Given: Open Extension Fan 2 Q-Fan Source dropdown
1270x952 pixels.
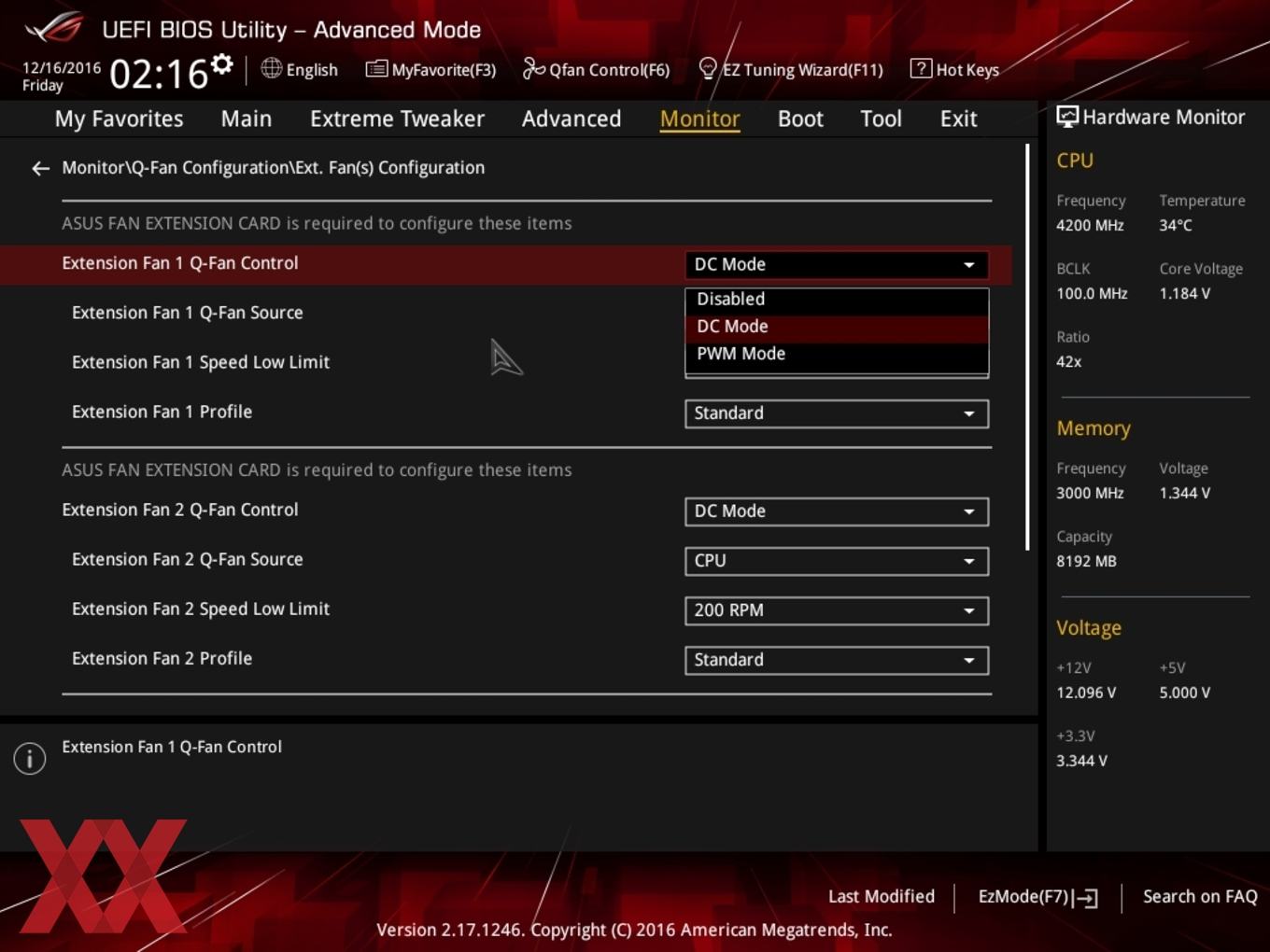Looking at the screenshot, I should (837, 561).
